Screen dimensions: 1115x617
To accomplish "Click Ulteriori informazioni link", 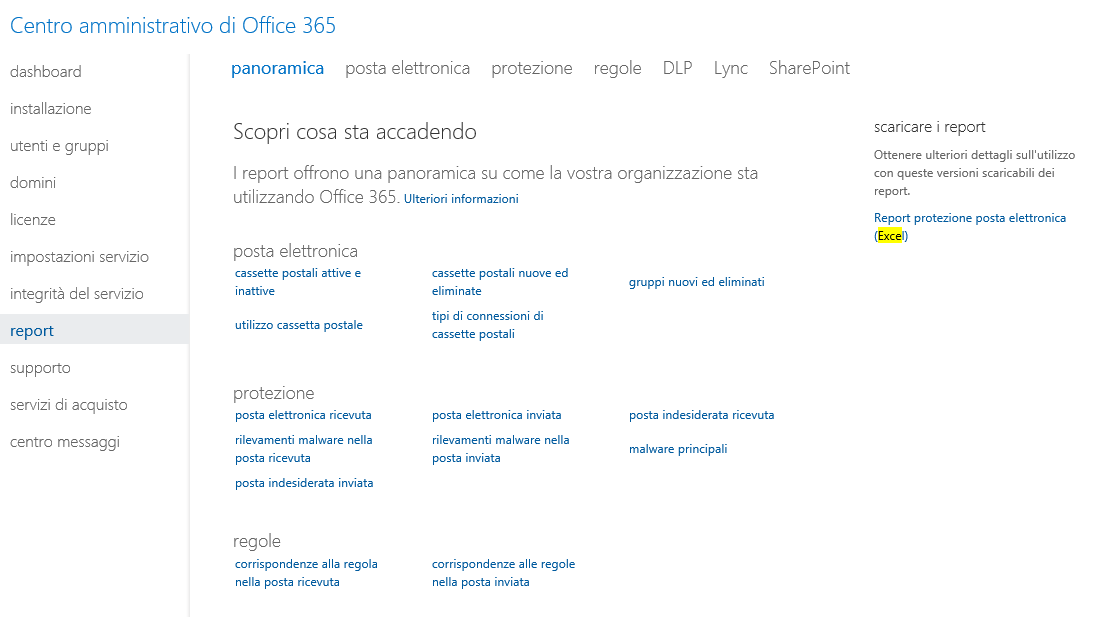I will pyautogui.click(x=462, y=199).
